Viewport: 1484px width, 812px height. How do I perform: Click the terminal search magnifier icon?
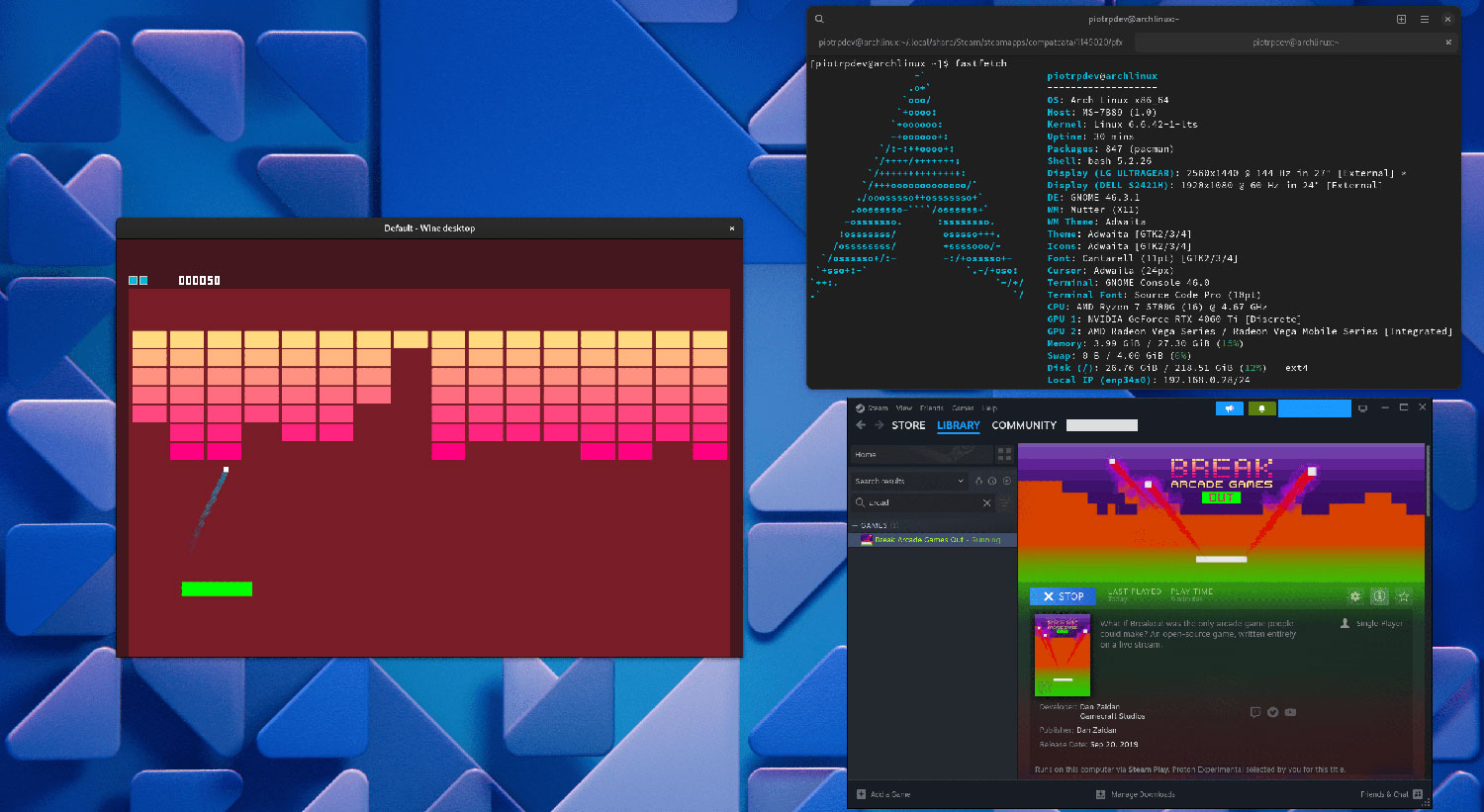[819, 19]
